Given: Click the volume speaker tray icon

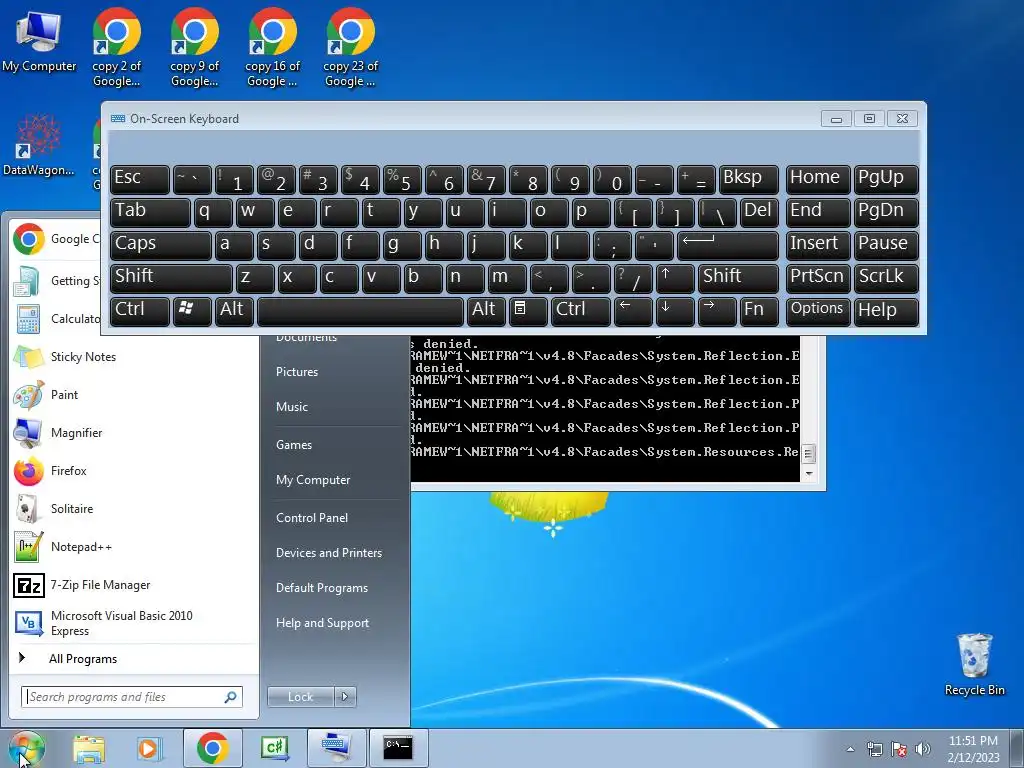Looking at the screenshot, I should point(923,749).
